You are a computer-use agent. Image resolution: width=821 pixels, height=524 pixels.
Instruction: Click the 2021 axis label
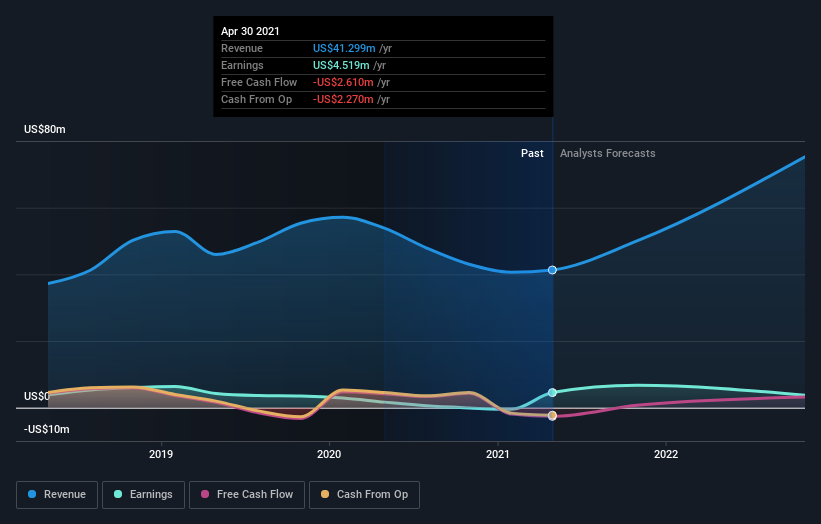pos(497,454)
